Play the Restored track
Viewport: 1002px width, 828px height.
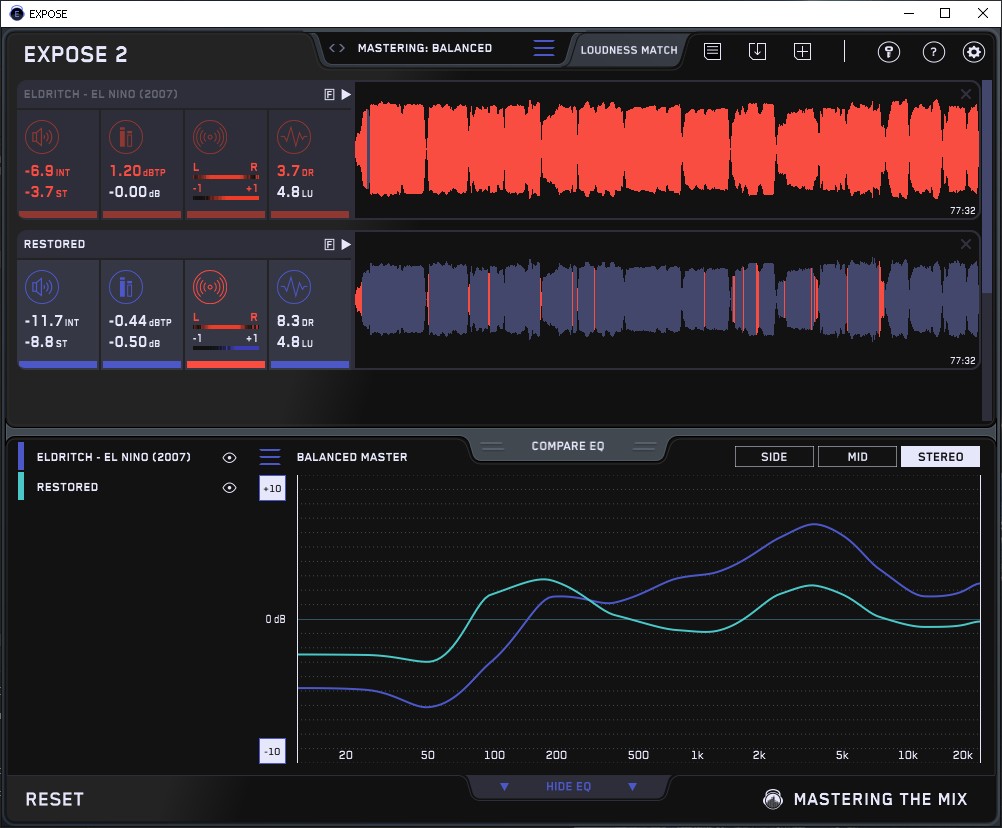click(346, 244)
